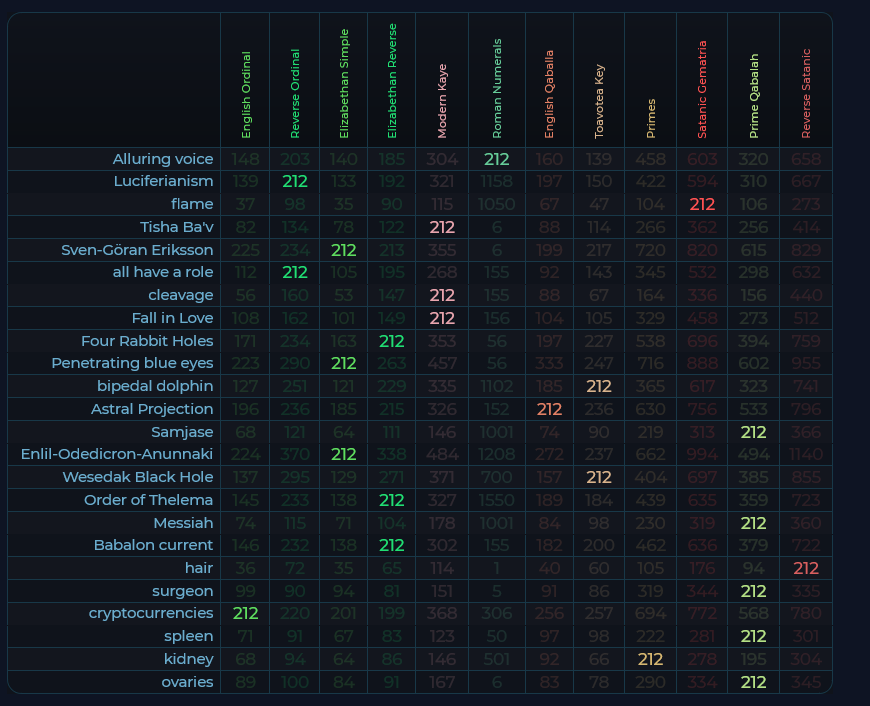This screenshot has width=870, height=706.
Task: Click the highlighted 212 in the bipedal dolphin row
Action: (599, 386)
